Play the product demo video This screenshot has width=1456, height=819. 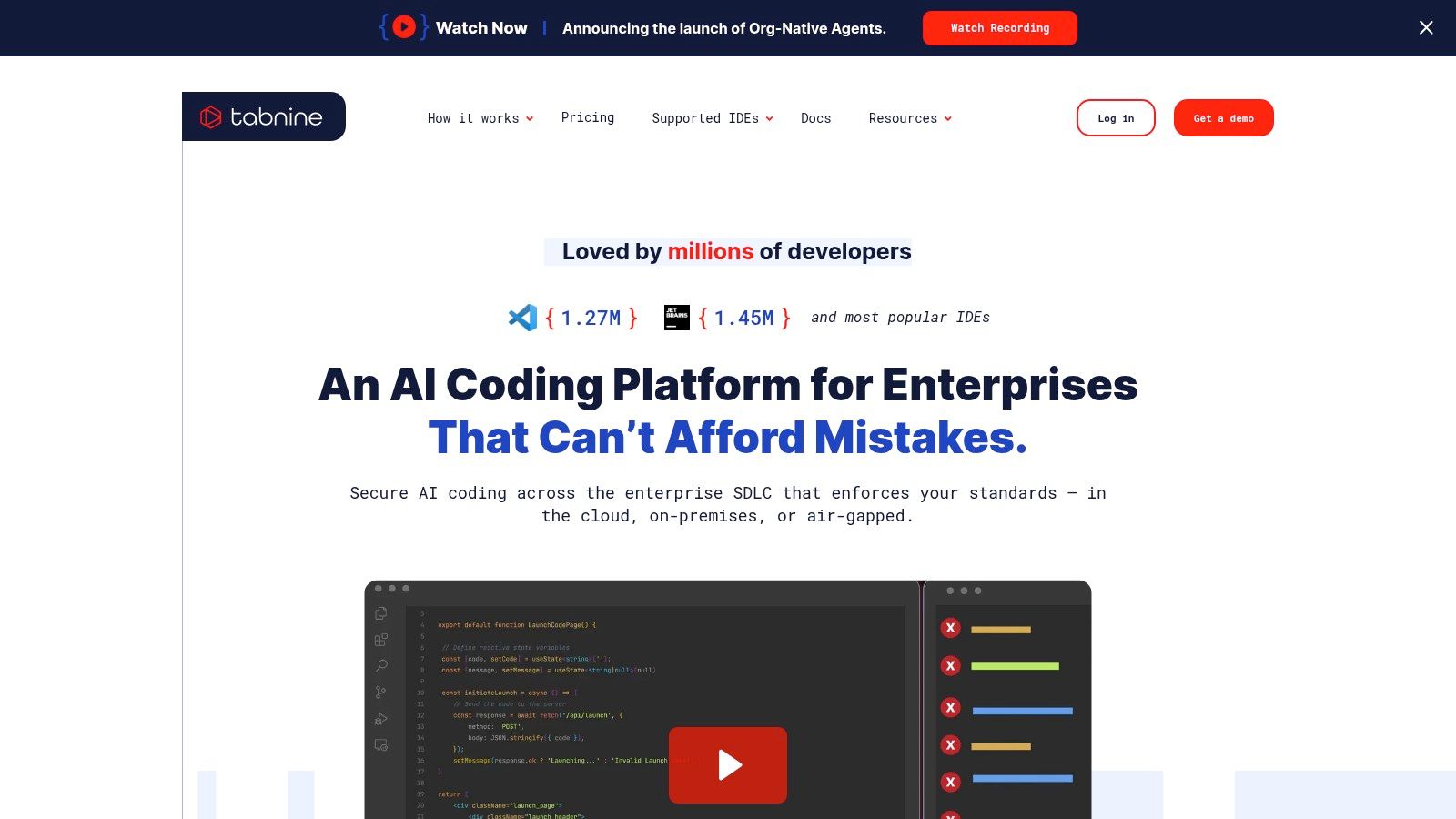click(727, 765)
